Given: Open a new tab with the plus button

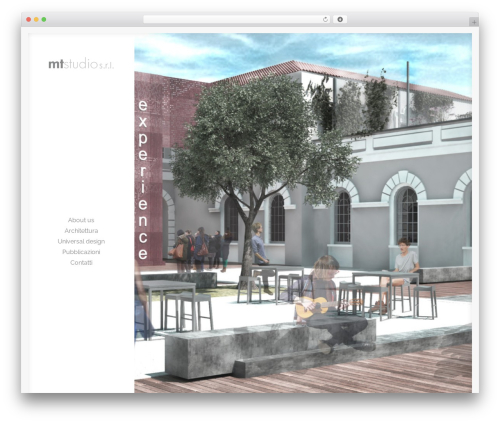Looking at the screenshot, I should tap(474, 22).
